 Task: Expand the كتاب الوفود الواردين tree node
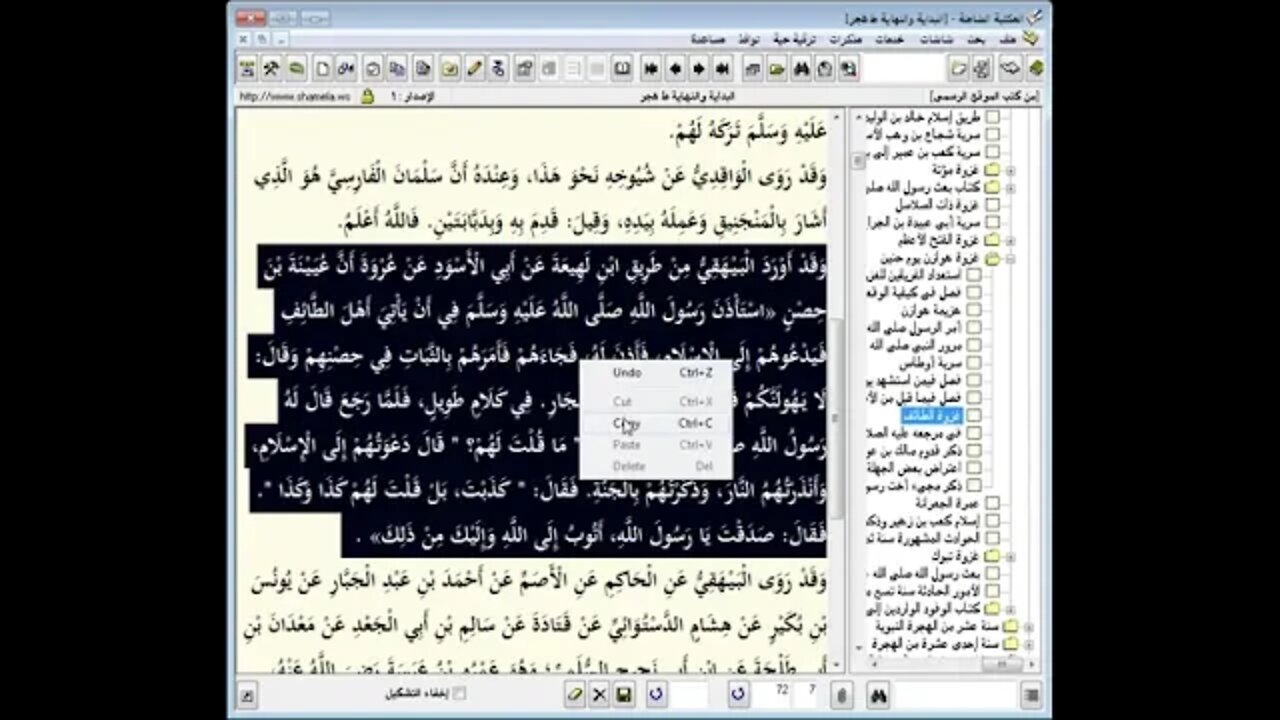click(x=1010, y=609)
